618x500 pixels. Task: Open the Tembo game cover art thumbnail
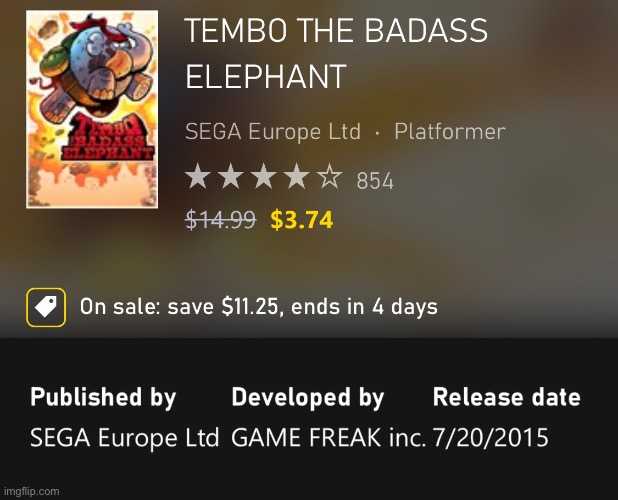[x=92, y=109]
